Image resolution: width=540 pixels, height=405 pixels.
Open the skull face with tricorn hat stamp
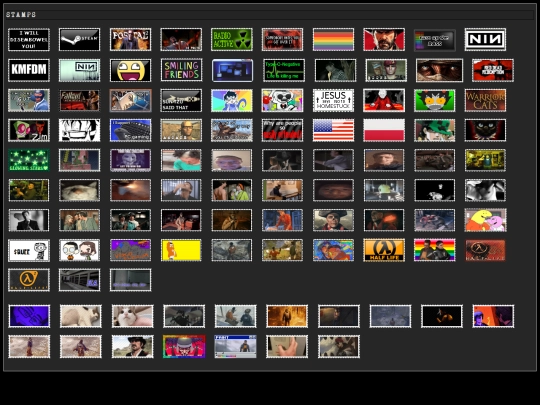[x=333, y=220]
